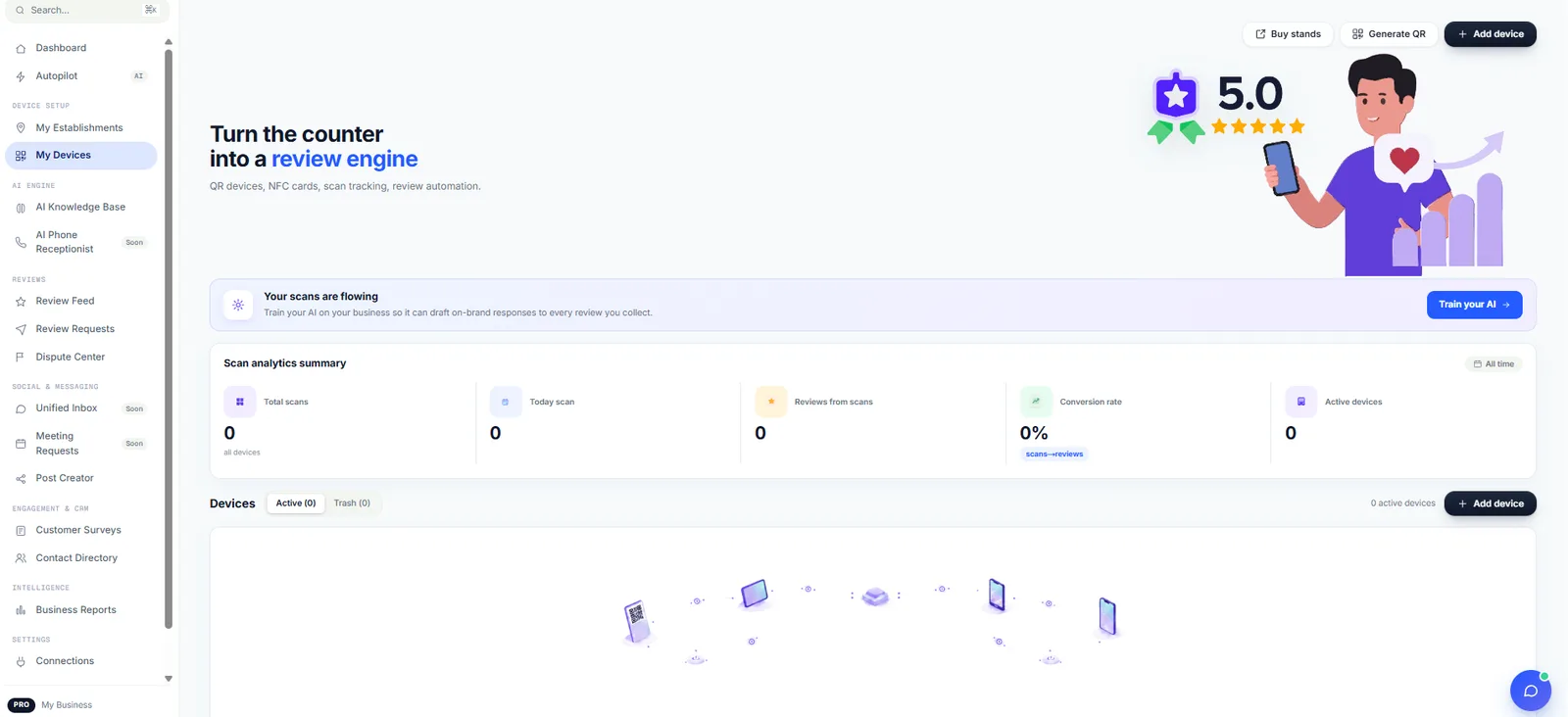
Task: Click the Dispute Center flag icon
Action: point(21,358)
